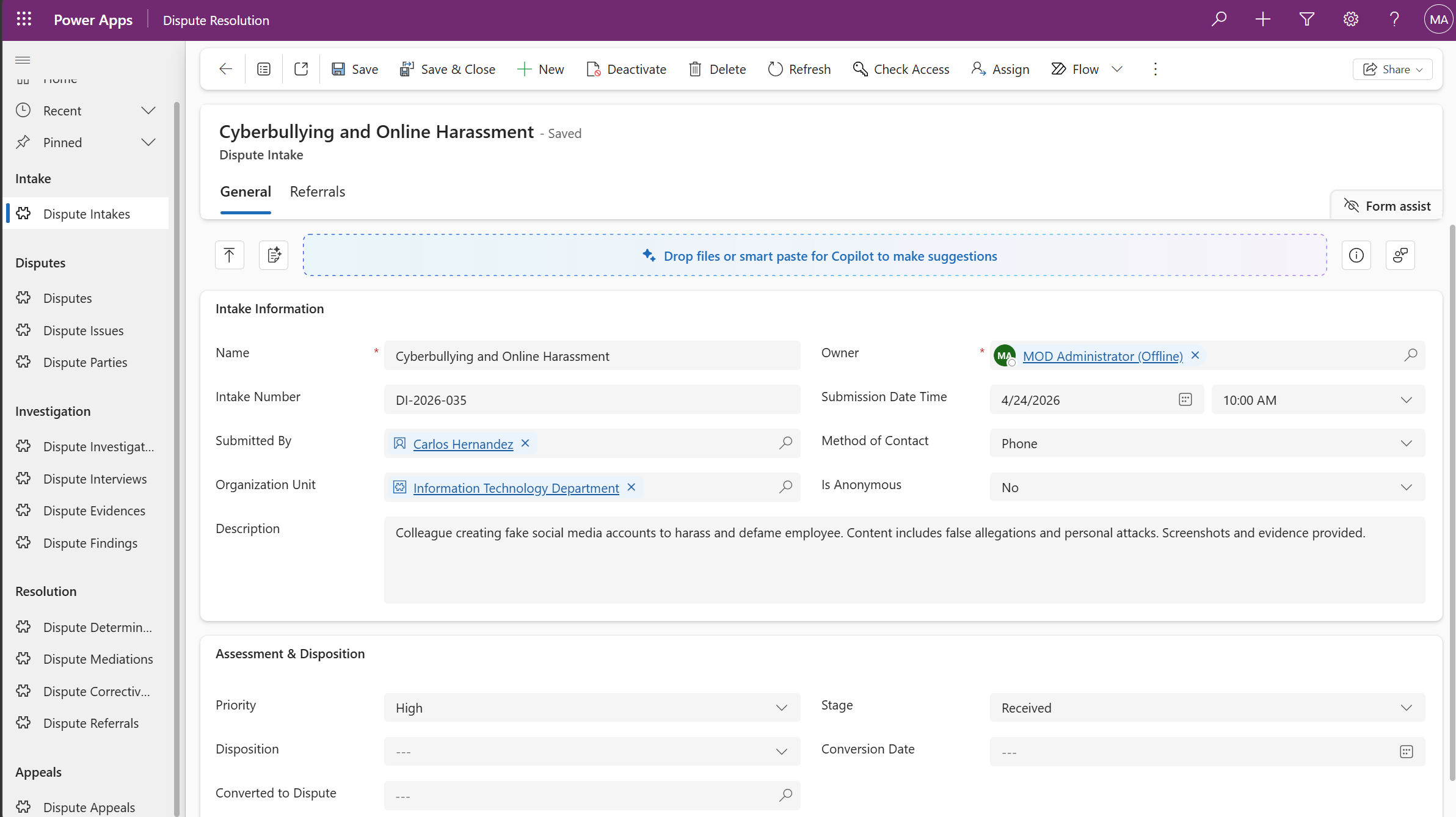
Task: Click the Copilot form fill clipboard icon
Action: click(274, 255)
